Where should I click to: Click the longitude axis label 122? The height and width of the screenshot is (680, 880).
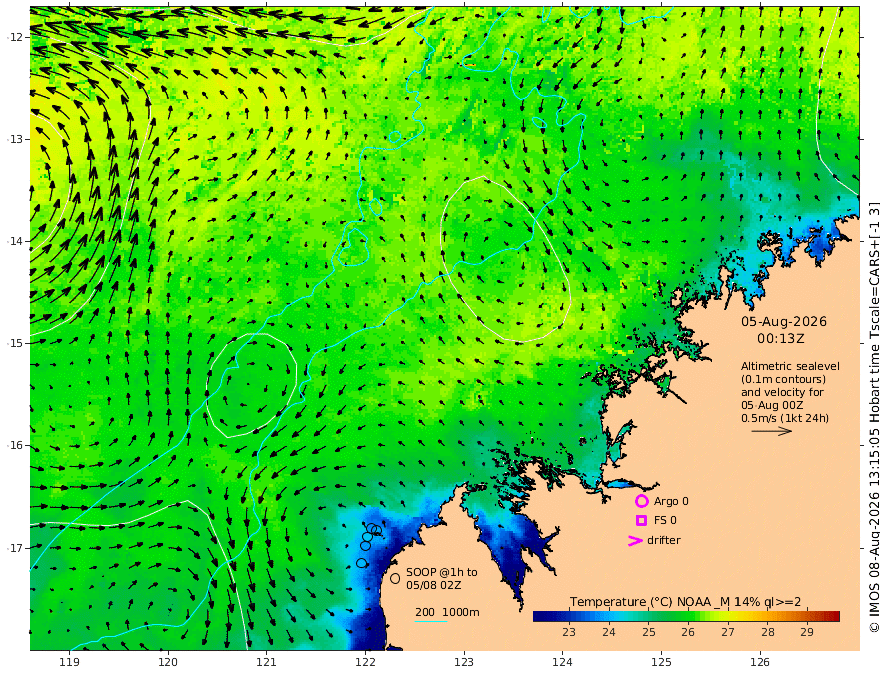pos(365,662)
